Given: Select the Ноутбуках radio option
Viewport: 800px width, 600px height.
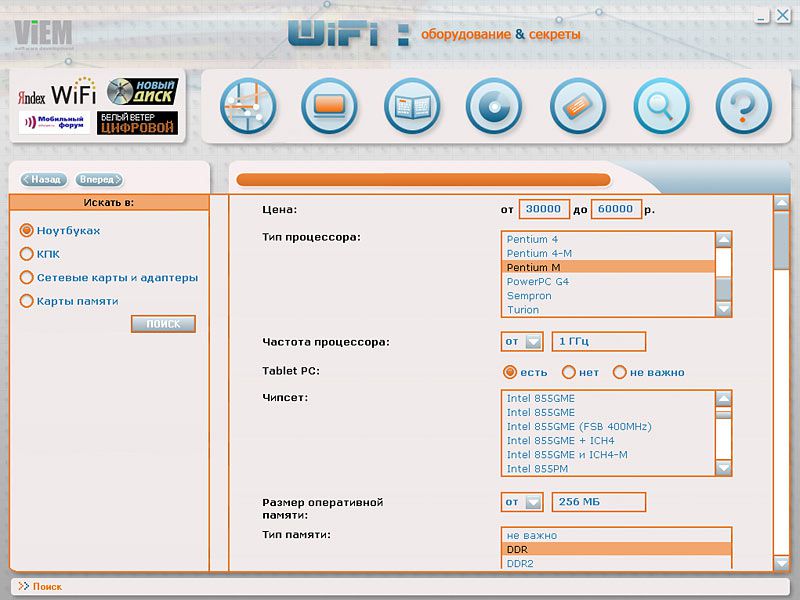Looking at the screenshot, I should pos(27,230).
